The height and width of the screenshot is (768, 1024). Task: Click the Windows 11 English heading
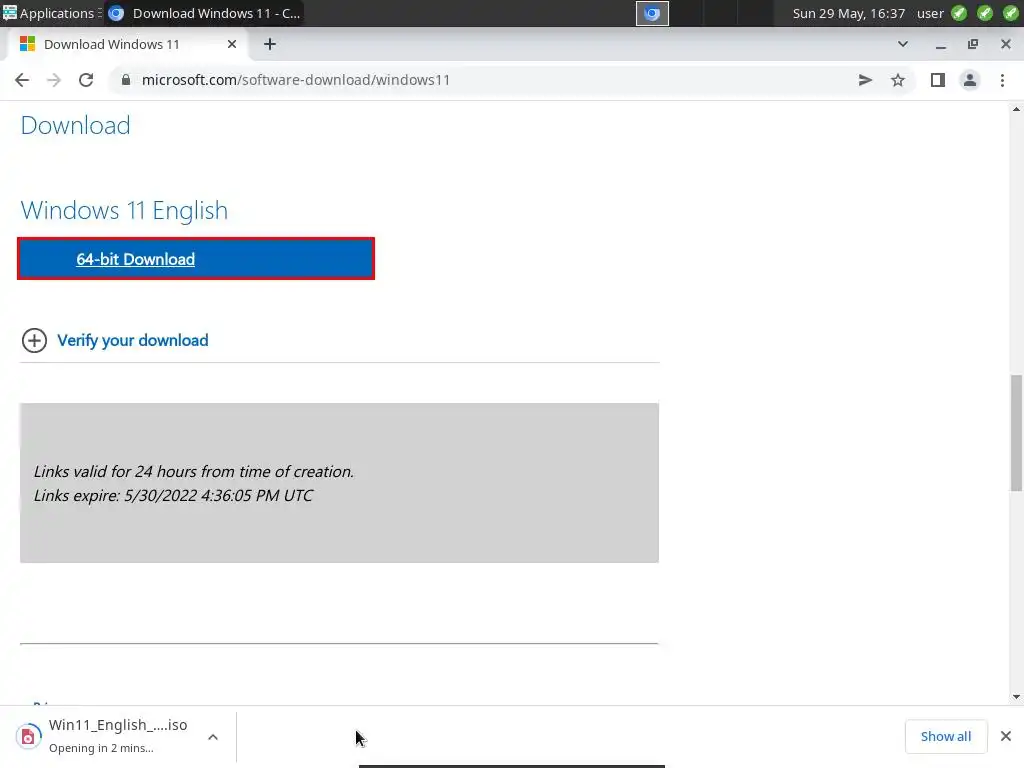coord(124,210)
